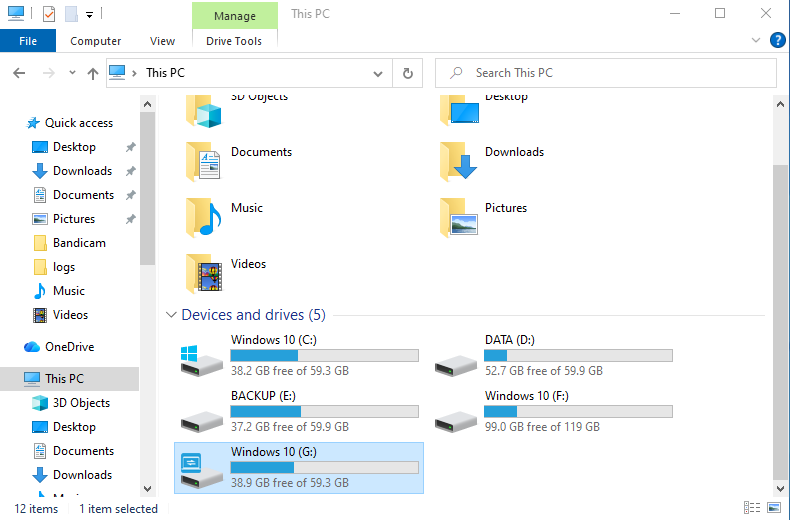Image resolution: width=790 pixels, height=520 pixels.
Task: Open the Windows 10 (C:) drive icon
Action: pyautogui.click(x=202, y=361)
